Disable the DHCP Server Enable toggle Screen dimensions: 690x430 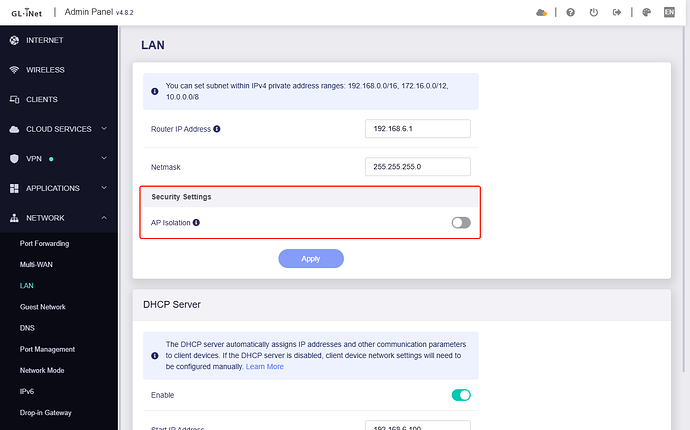pyautogui.click(x=460, y=395)
